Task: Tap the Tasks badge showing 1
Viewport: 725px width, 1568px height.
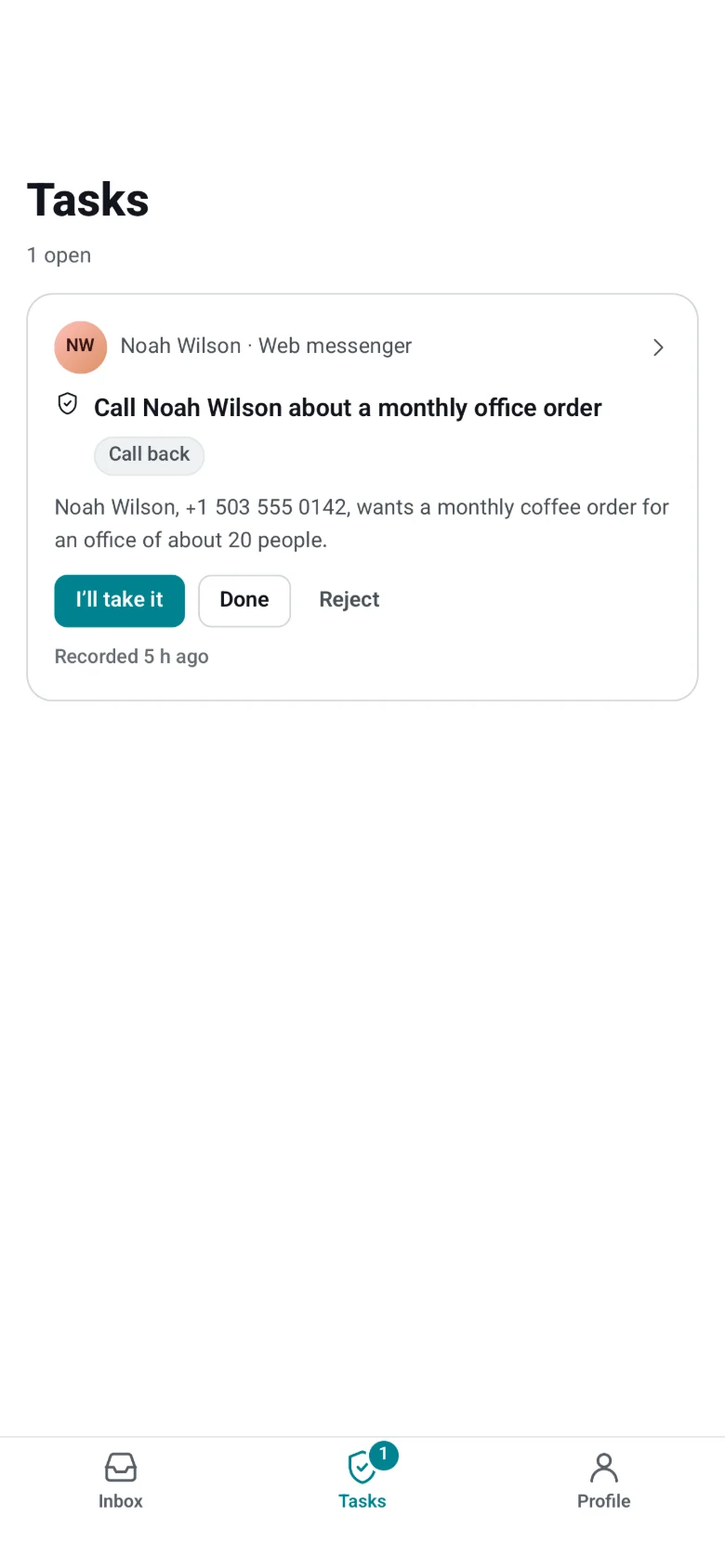Action: tap(383, 1455)
